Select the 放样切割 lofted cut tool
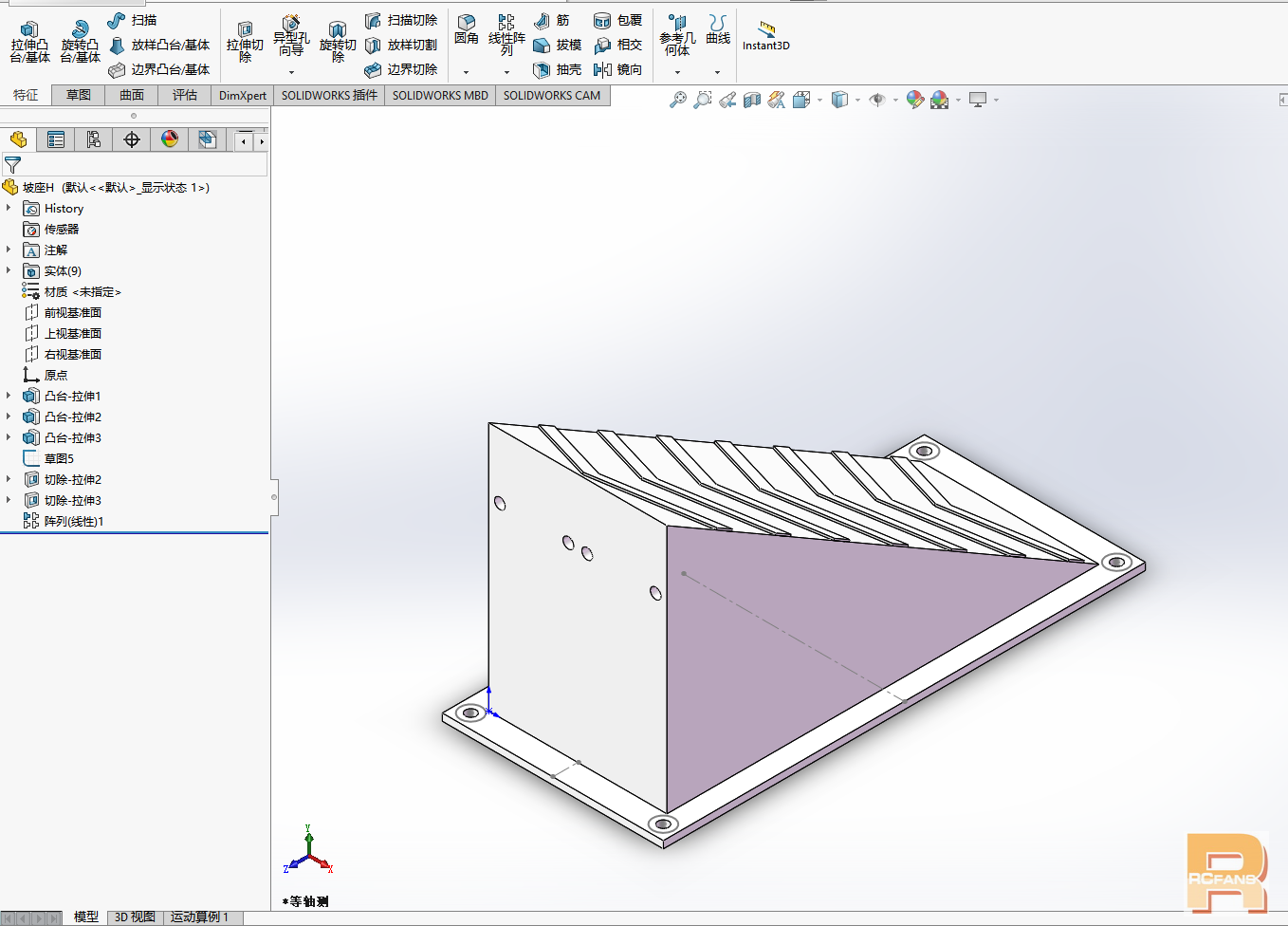Viewport: 1288px width, 926px height. pyautogui.click(x=401, y=45)
